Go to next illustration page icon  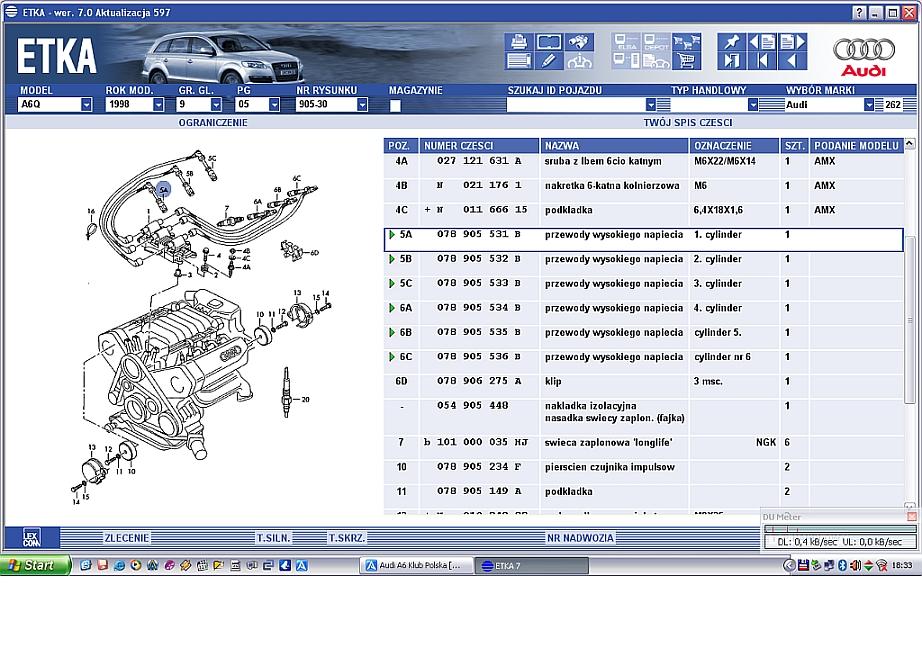(x=793, y=42)
